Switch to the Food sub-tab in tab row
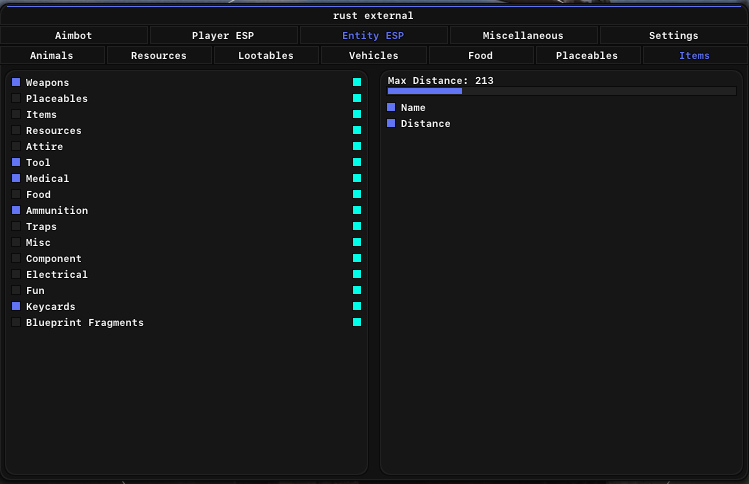The width and height of the screenshot is (749, 484). pyautogui.click(x=481, y=55)
